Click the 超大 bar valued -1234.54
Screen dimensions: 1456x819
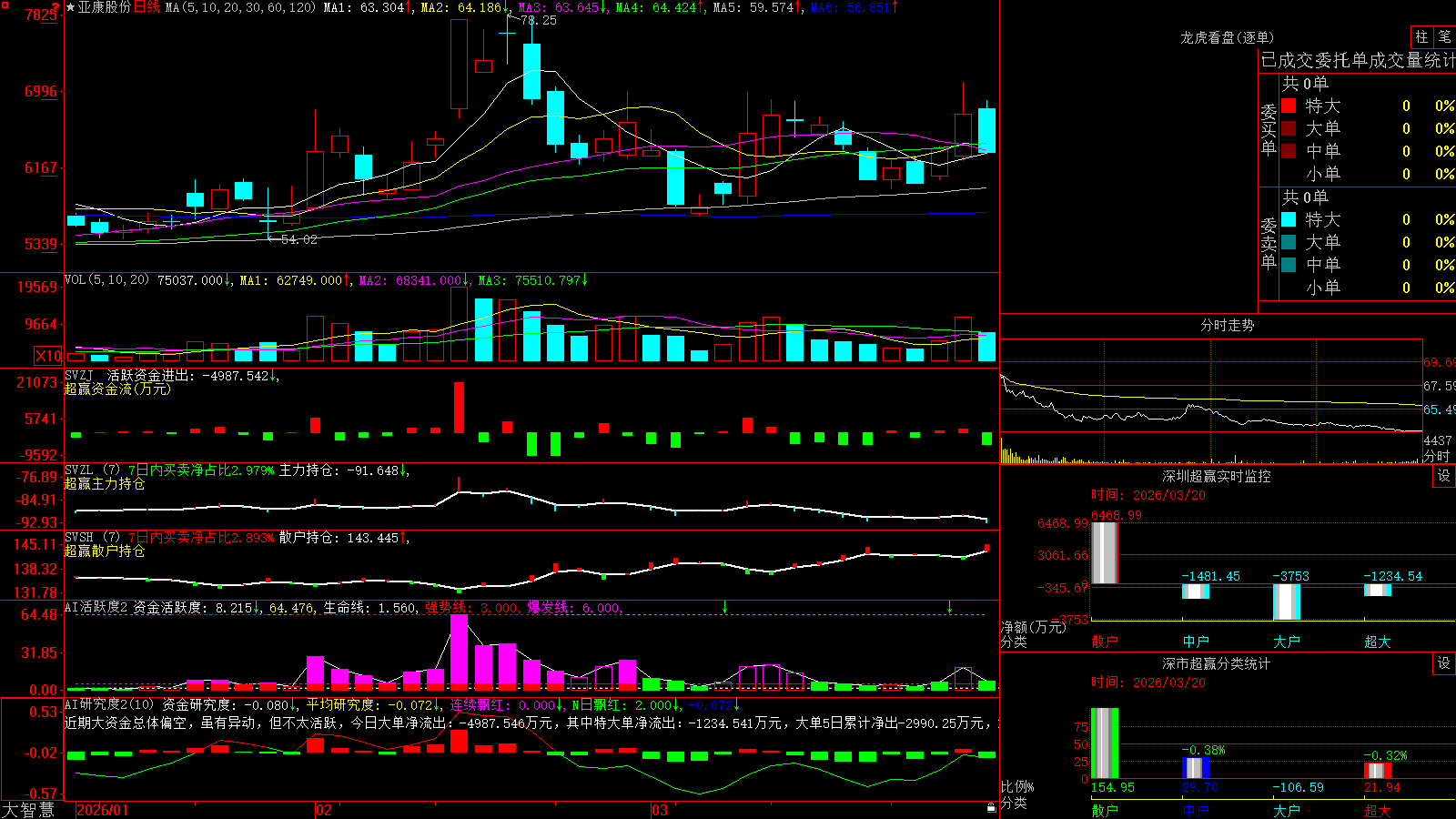(x=1378, y=590)
